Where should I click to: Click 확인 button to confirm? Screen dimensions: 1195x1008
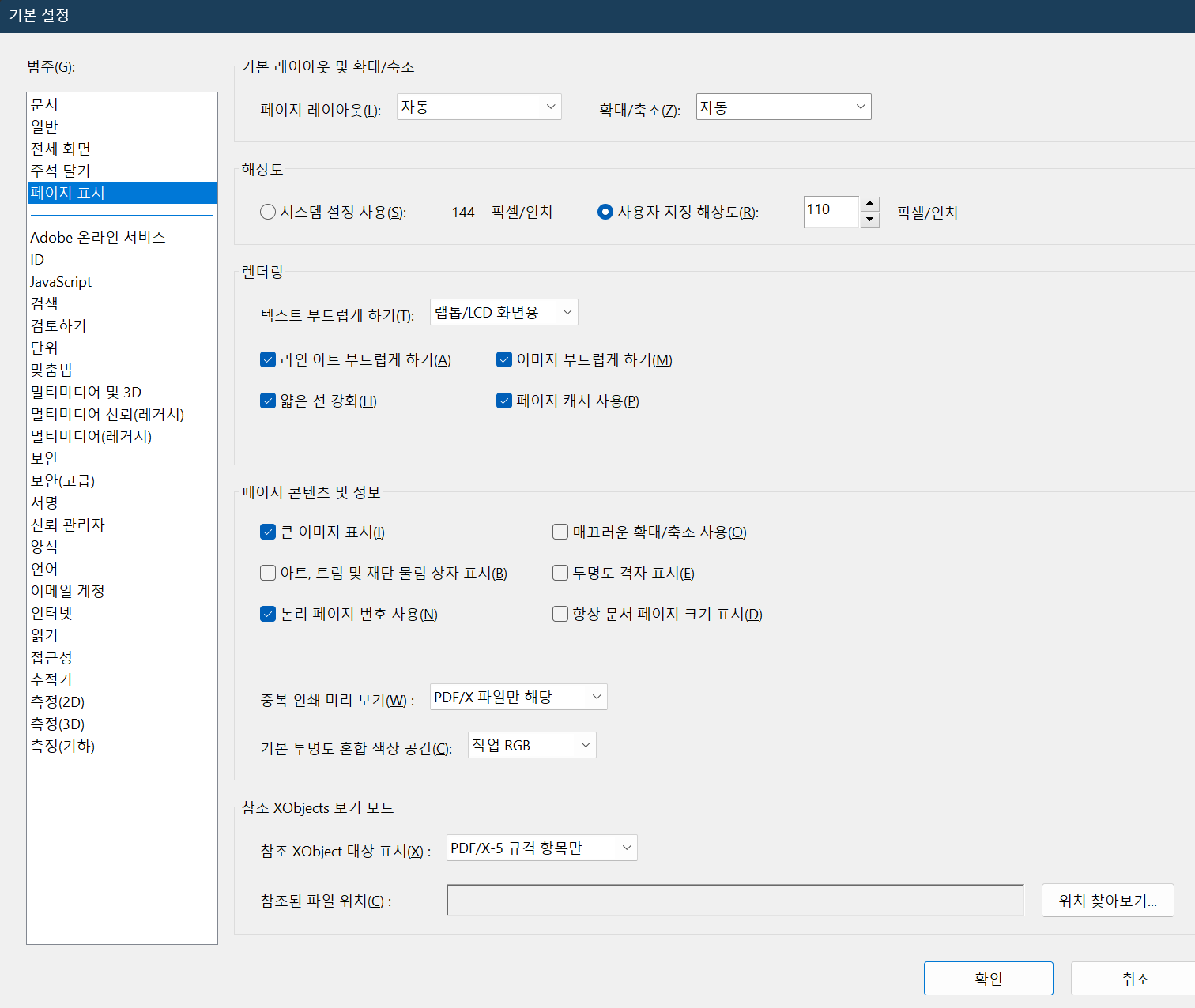(988, 978)
